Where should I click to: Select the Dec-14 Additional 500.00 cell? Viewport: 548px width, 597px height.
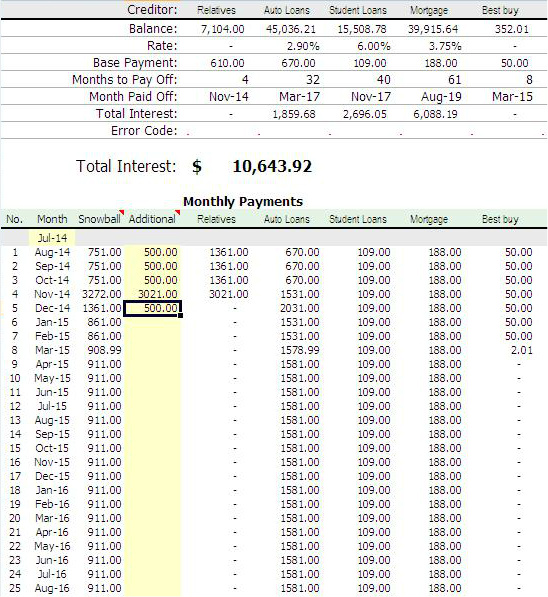coord(152,308)
